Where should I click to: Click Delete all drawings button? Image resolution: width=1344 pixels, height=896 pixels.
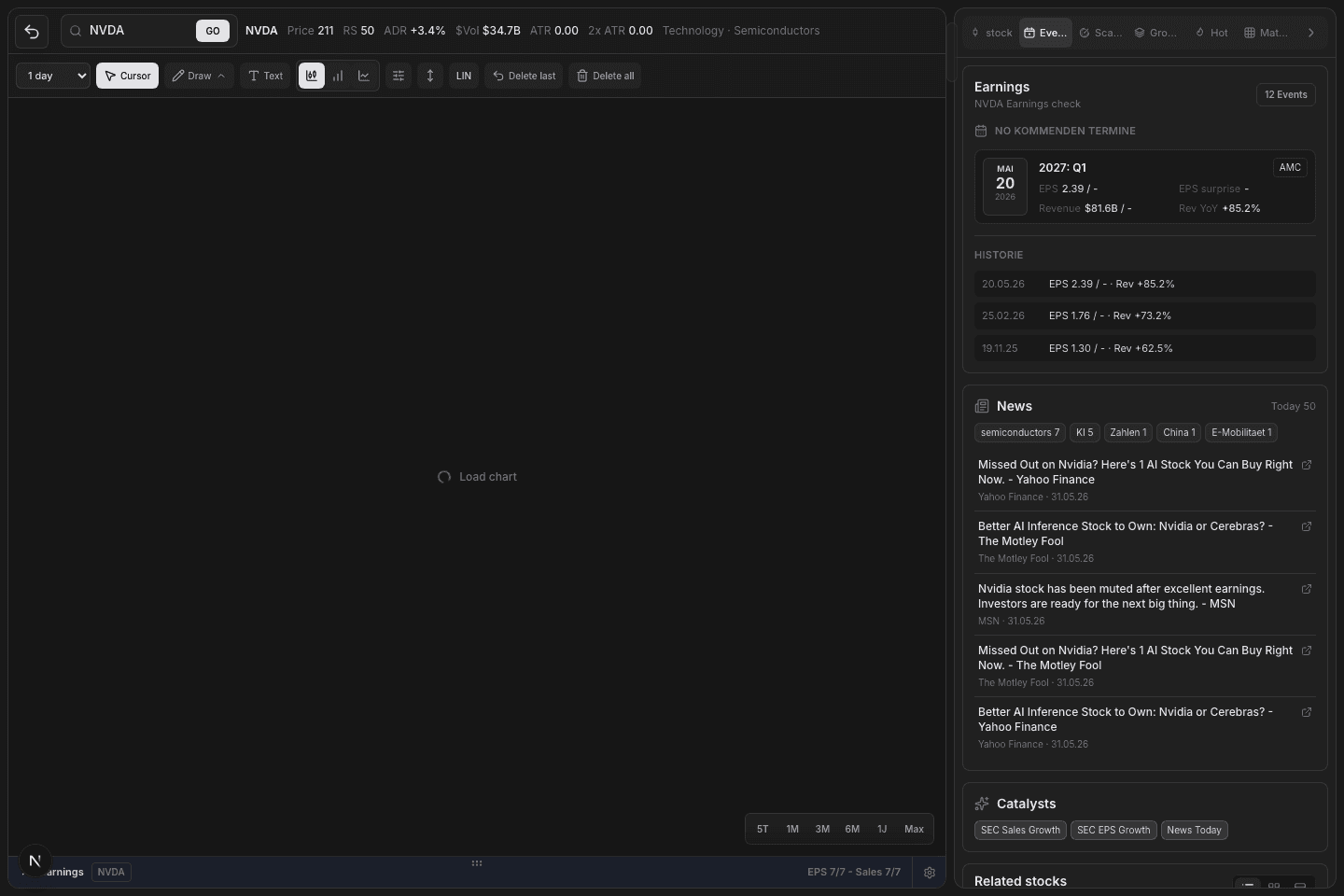pyautogui.click(x=605, y=76)
